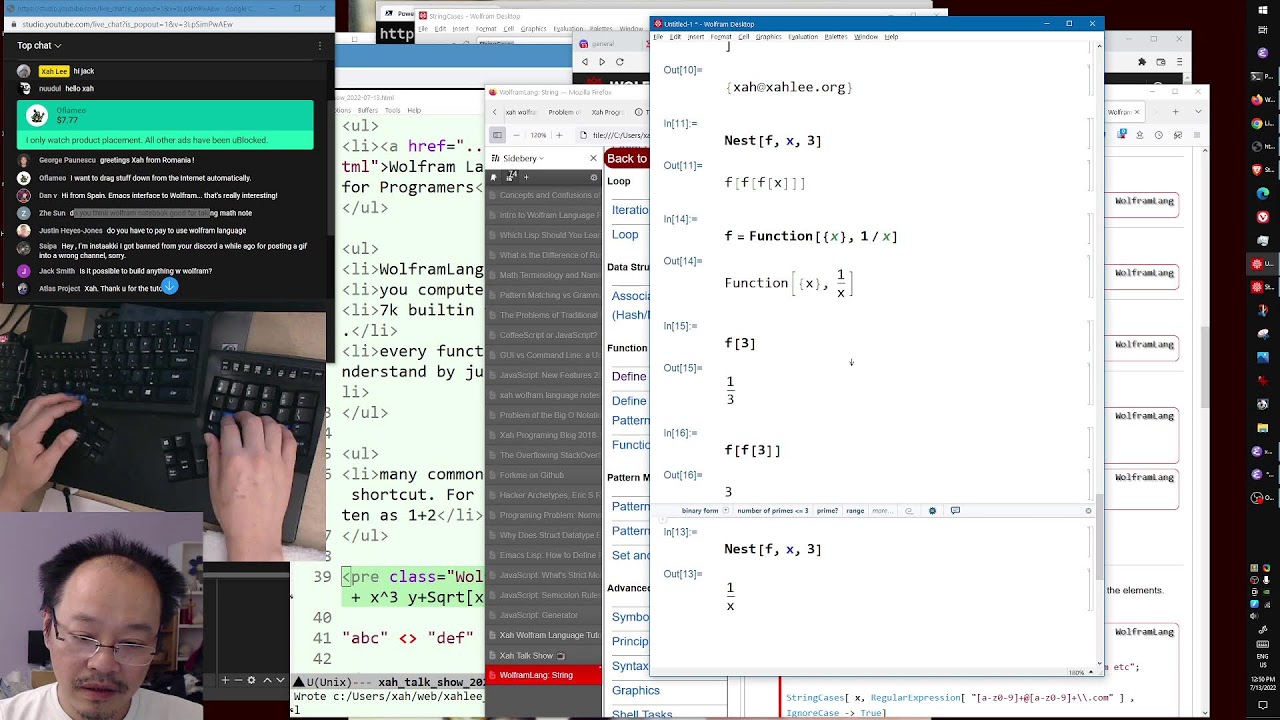Jump to latest chat messages with blue arrow

pyautogui.click(x=169, y=287)
